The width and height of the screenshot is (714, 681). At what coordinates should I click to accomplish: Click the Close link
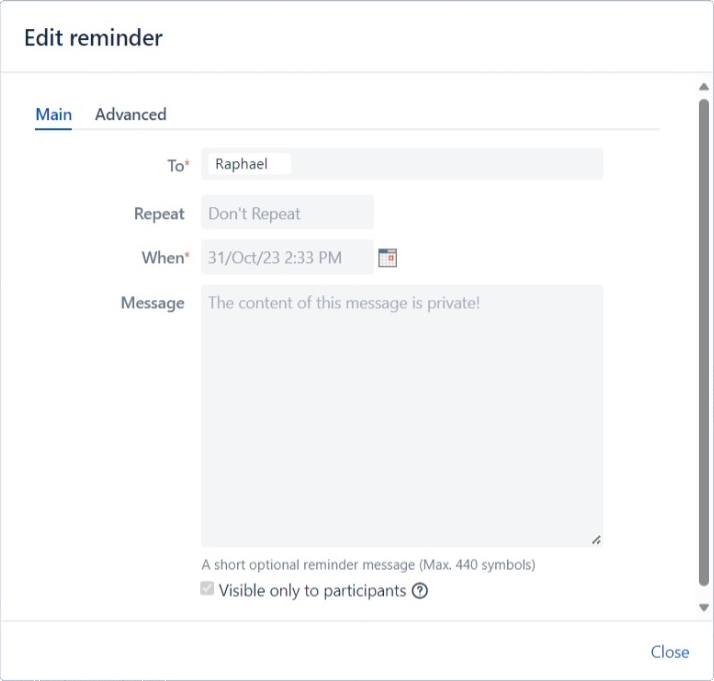[x=669, y=652]
